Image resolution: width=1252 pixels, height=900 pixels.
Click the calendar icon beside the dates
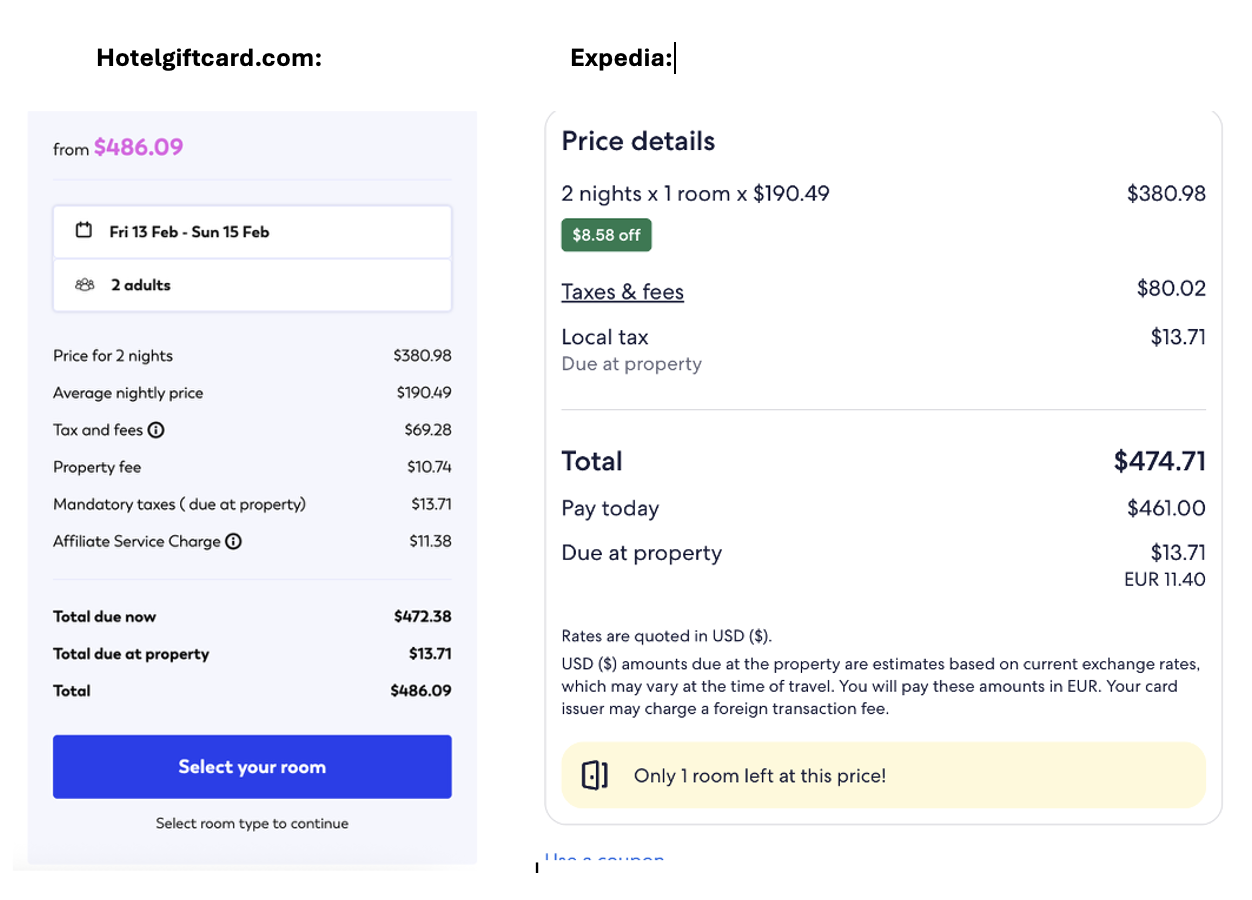click(x=84, y=231)
